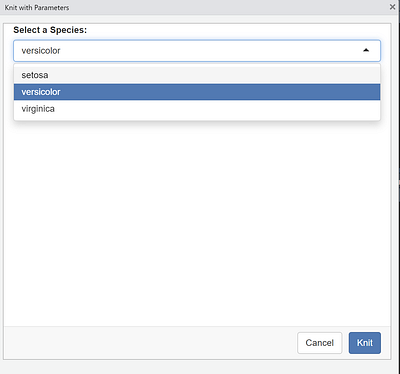
Task: Choose setosa from the species list
Action: tap(197, 75)
